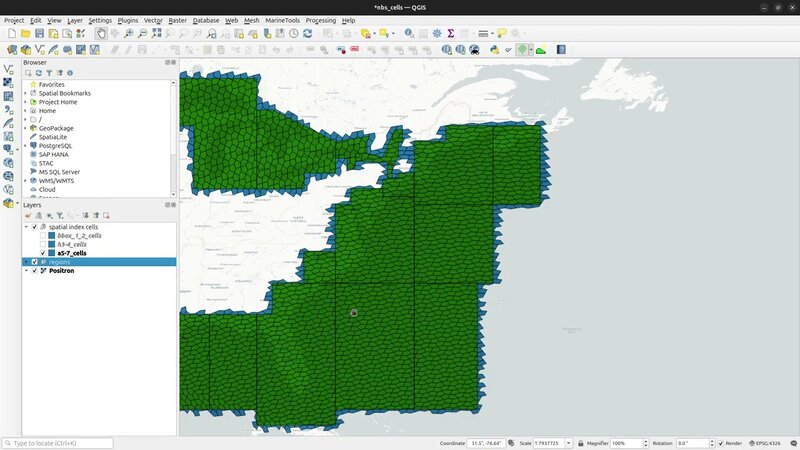Open the Layer menu
Screen dimensions: 800x450
pyautogui.click(x=74, y=20)
